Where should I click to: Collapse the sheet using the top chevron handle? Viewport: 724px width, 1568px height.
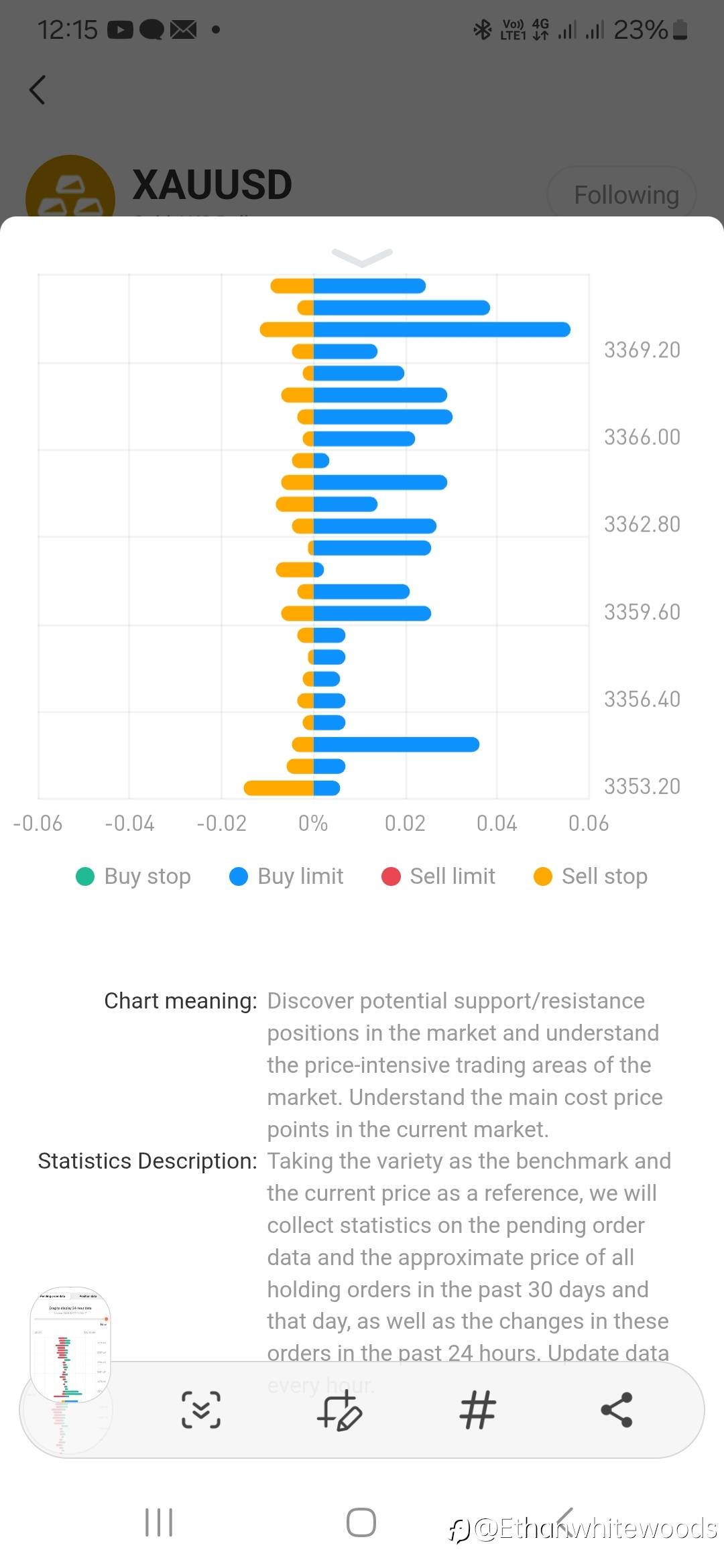(362, 257)
